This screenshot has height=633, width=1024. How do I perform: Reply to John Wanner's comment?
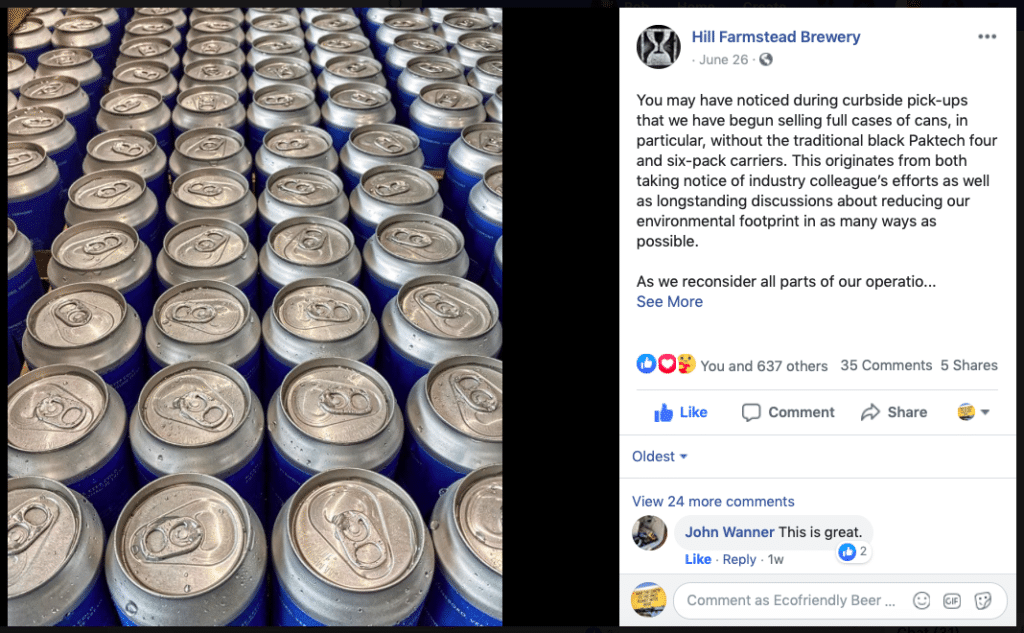739,559
